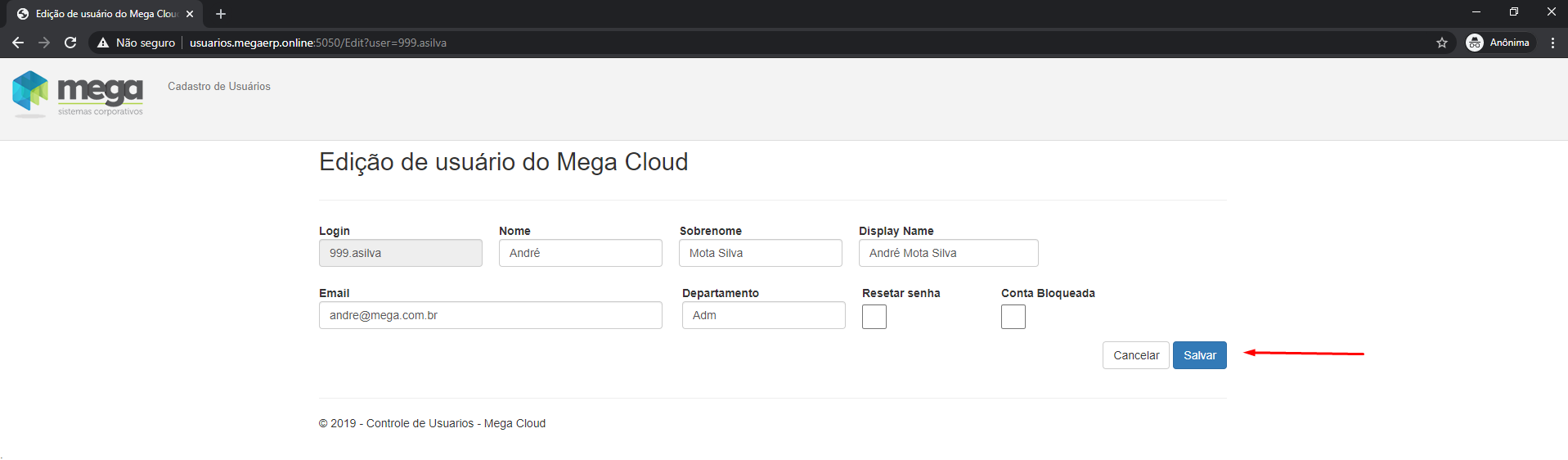Click the Cancelar button
The image size is (1568, 460).
click(1135, 355)
